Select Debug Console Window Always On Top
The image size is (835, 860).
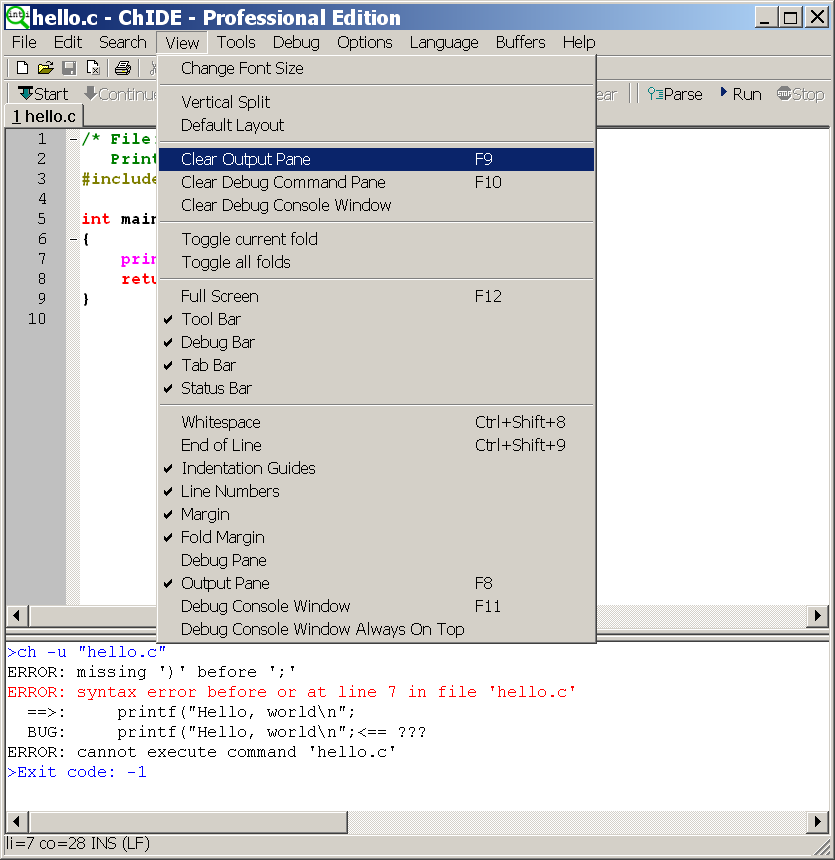[376, 630]
